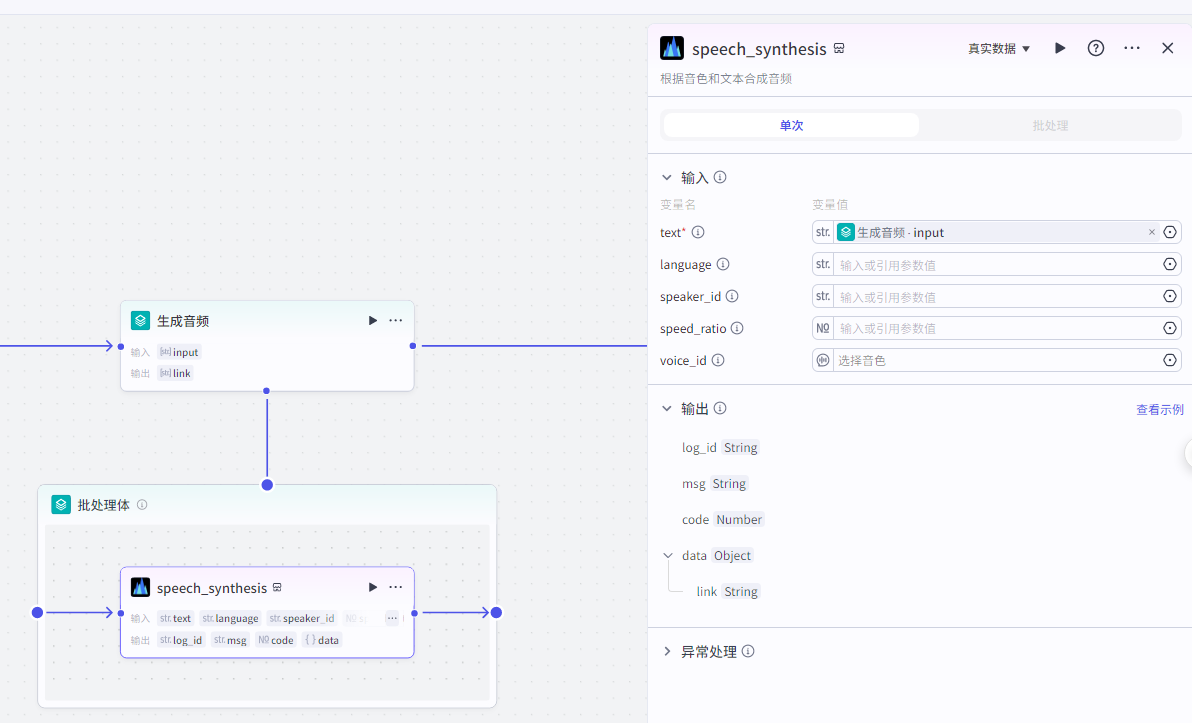Expand the 异常处理 section

(667, 652)
